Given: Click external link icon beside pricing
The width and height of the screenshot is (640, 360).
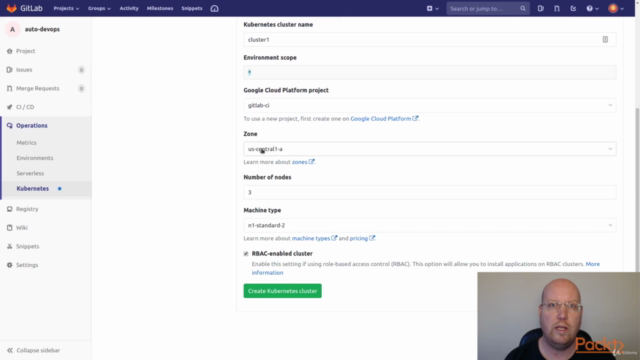Looking at the screenshot, I should [x=372, y=238].
